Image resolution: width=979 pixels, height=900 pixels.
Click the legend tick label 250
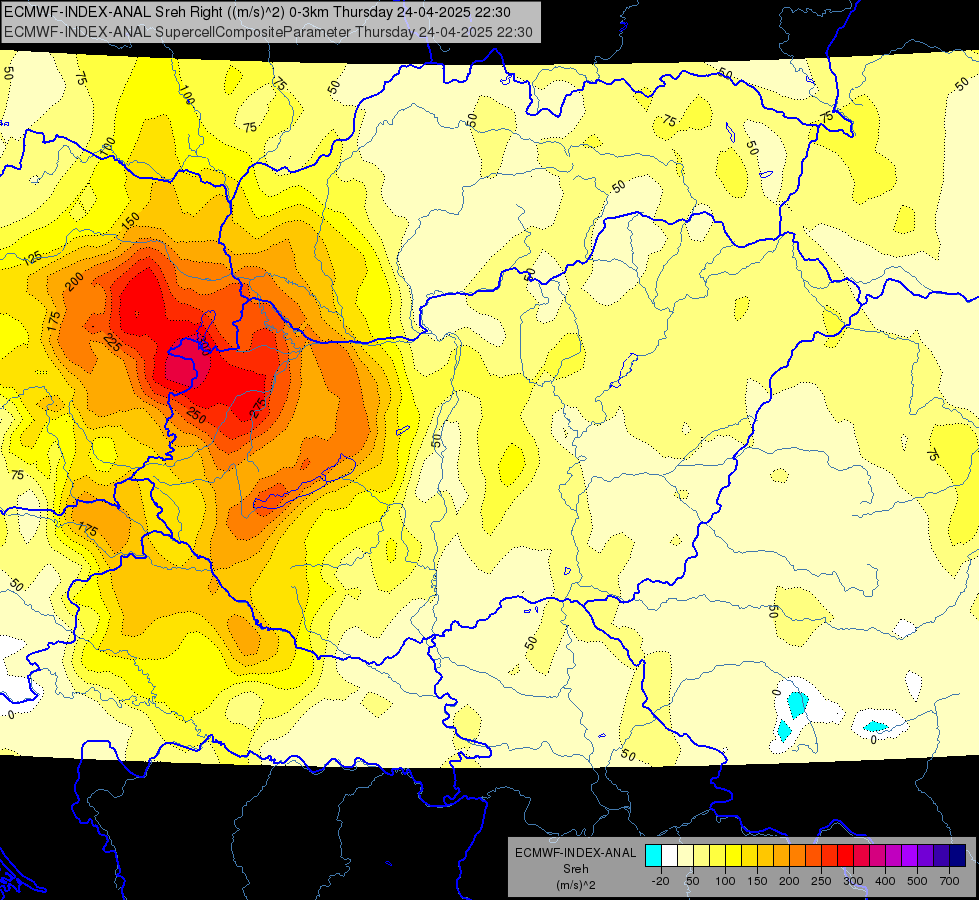tap(821, 881)
